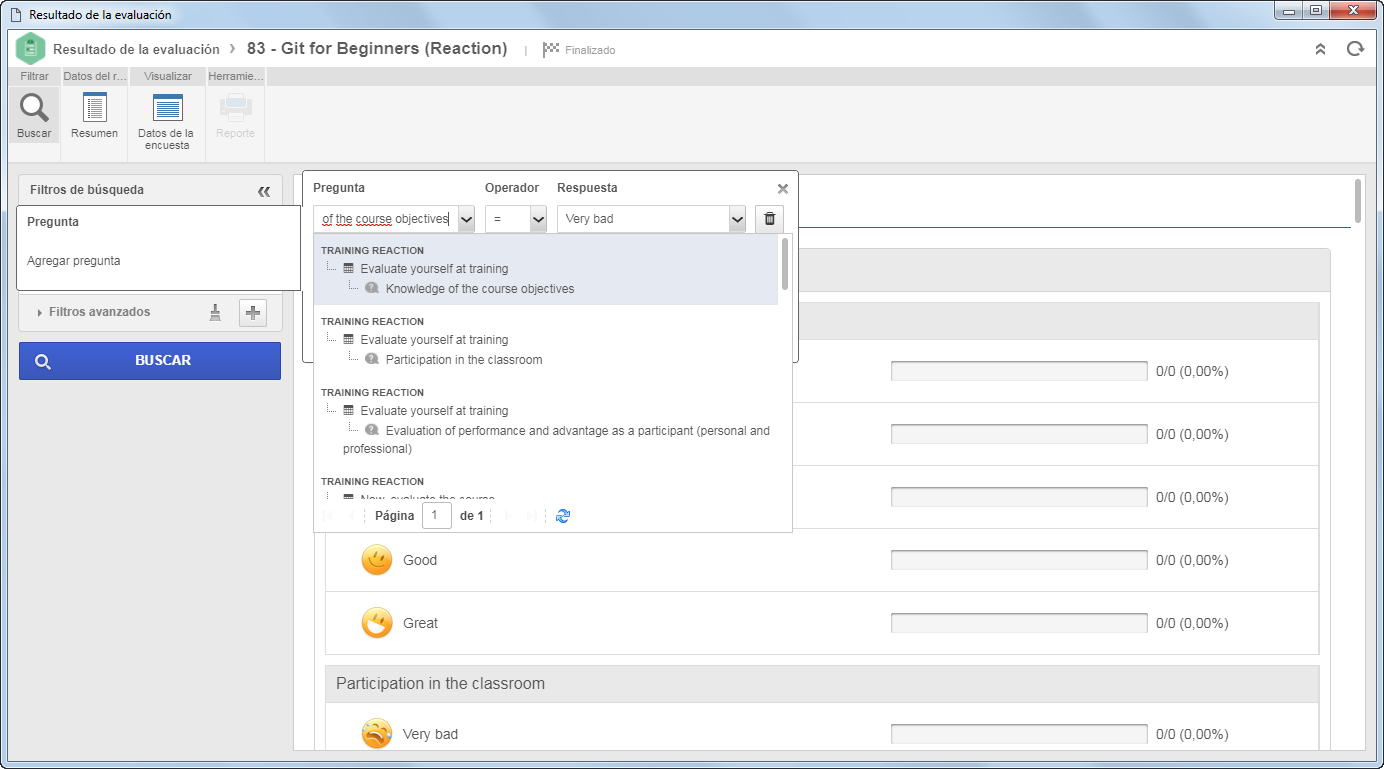Click the Good row 0/0 (0,00%) value
Image resolution: width=1384 pixels, height=769 pixels.
click(1192, 560)
